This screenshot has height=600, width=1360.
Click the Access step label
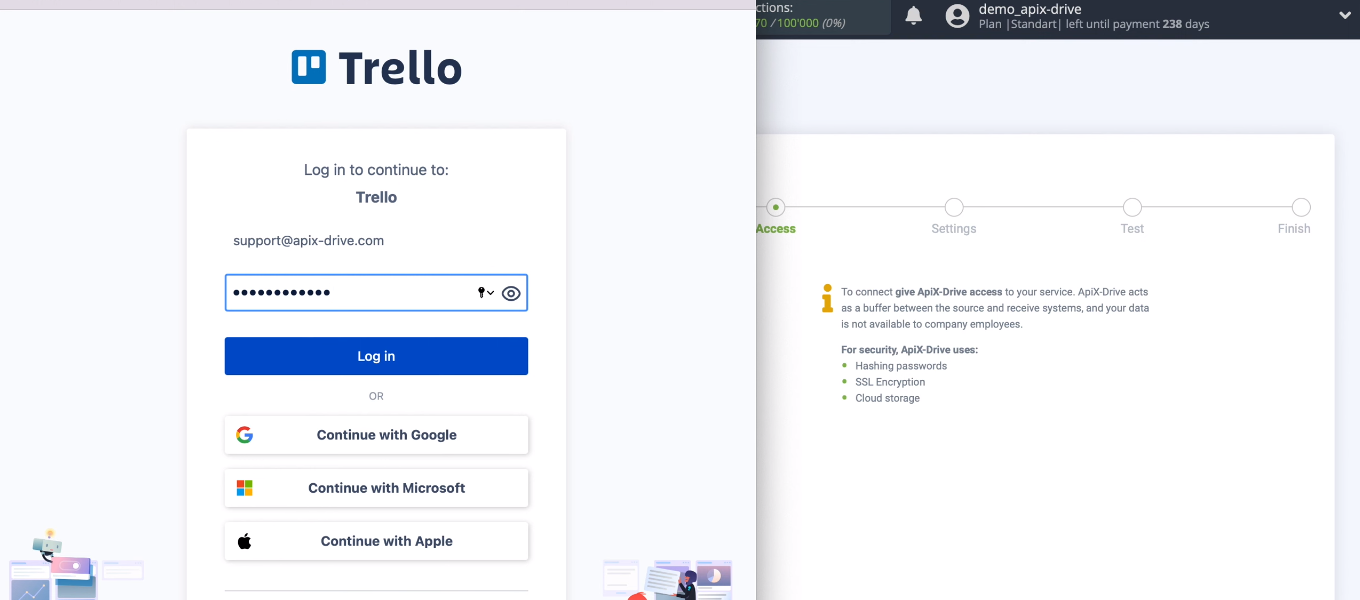pyautogui.click(x=776, y=229)
